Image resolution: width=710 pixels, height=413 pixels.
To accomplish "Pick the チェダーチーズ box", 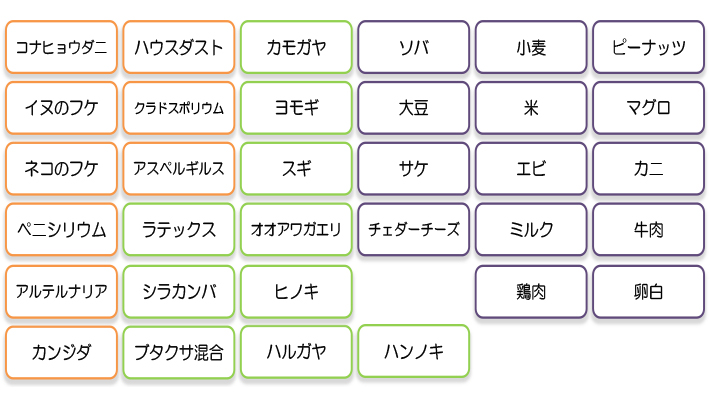I will (413, 230).
